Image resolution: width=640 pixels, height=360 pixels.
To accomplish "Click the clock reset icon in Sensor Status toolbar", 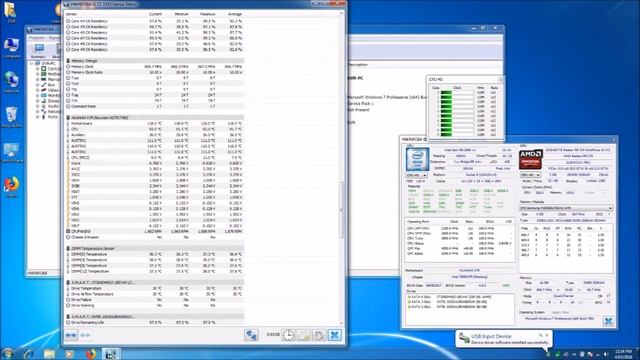I will tap(288, 335).
